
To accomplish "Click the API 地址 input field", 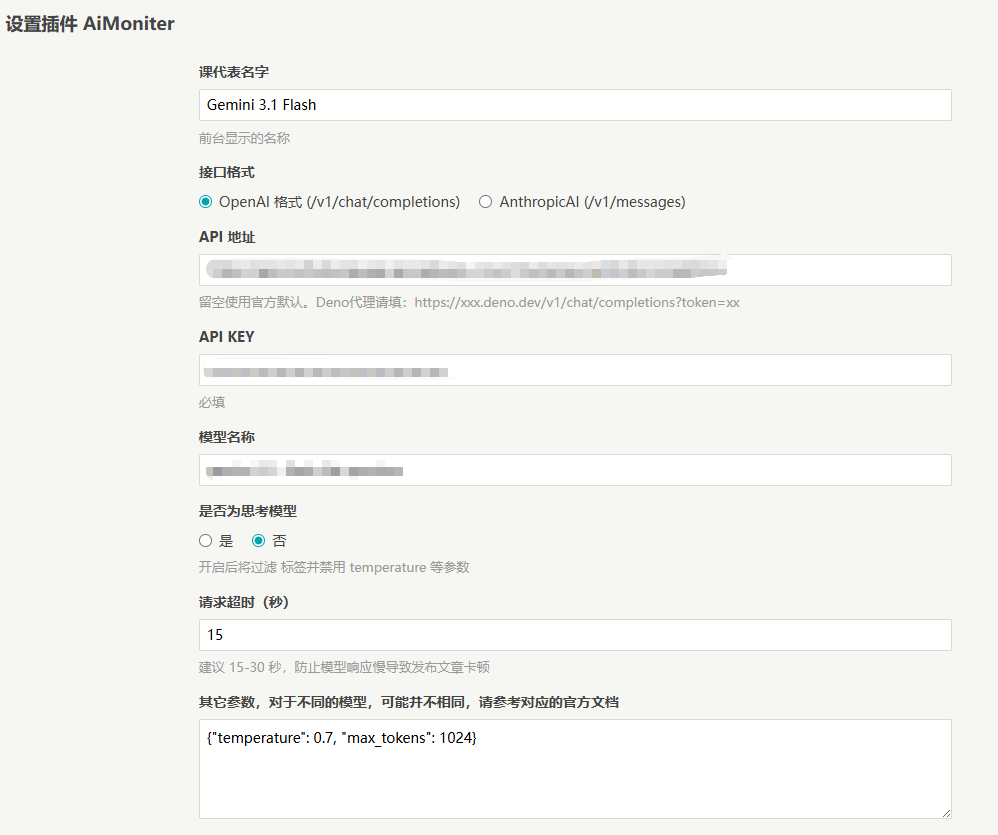I will pos(575,270).
